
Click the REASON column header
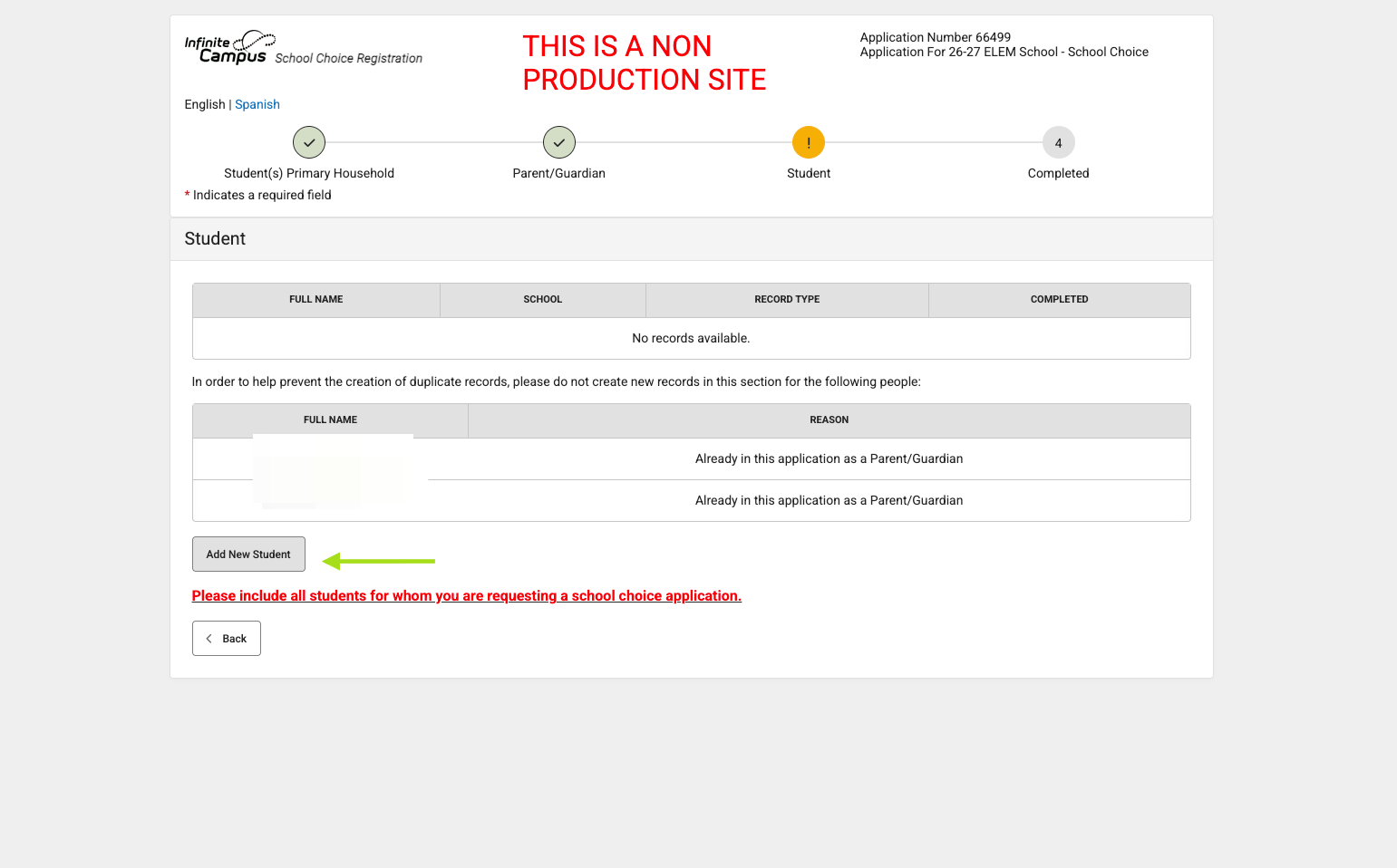829,420
